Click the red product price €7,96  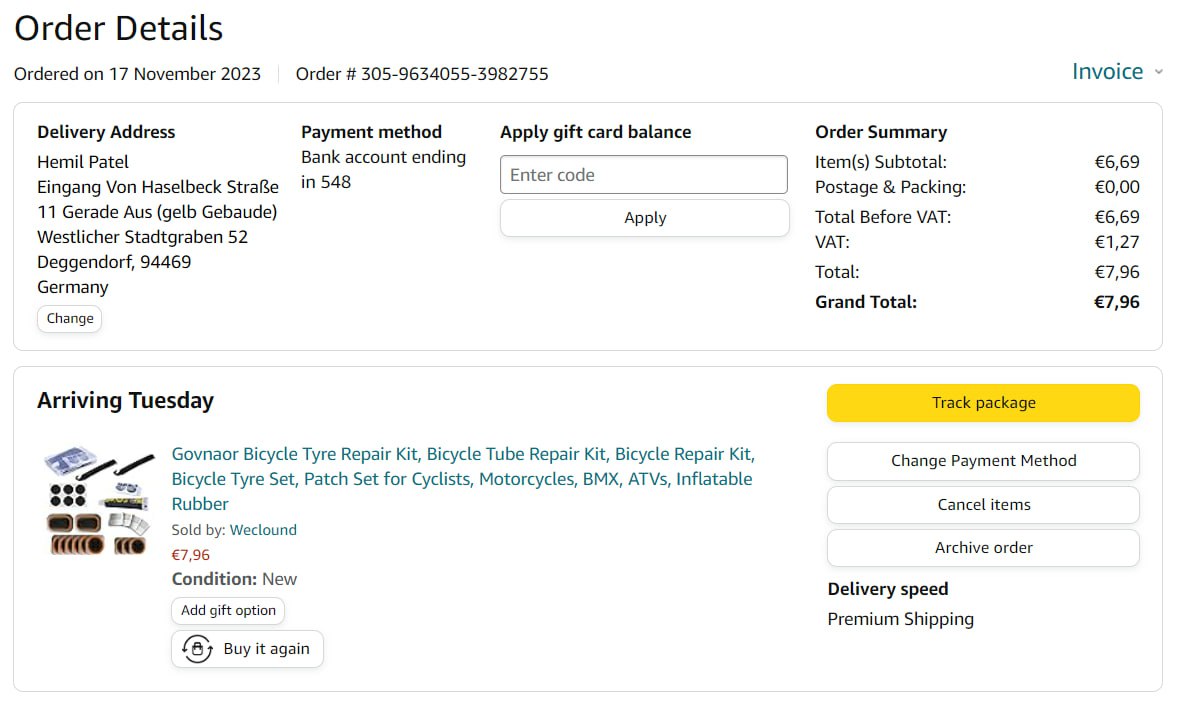(x=191, y=555)
